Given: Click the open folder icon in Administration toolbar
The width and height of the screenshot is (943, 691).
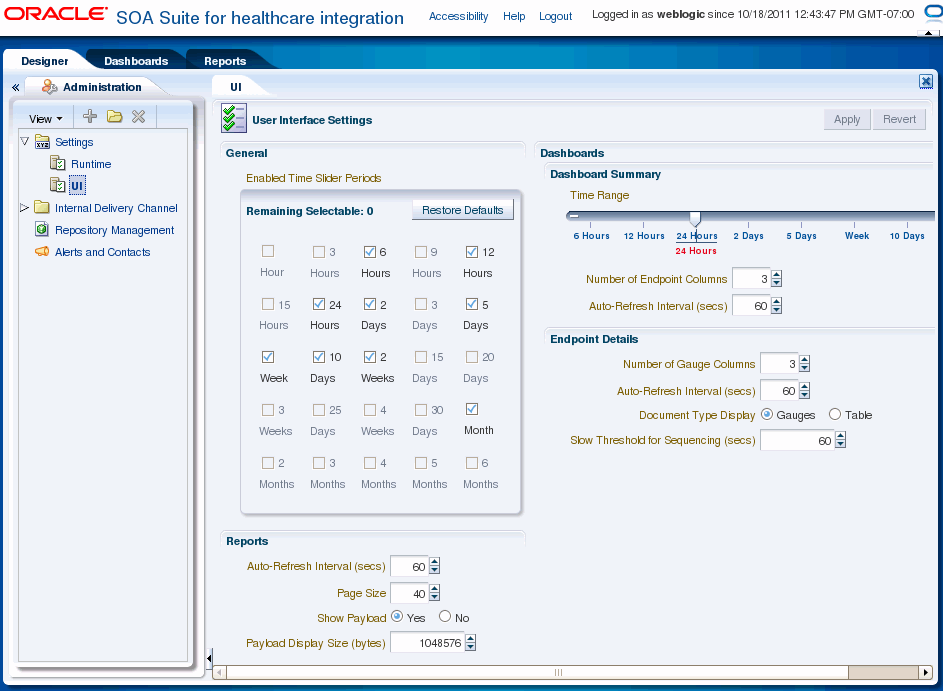Looking at the screenshot, I should 114,117.
